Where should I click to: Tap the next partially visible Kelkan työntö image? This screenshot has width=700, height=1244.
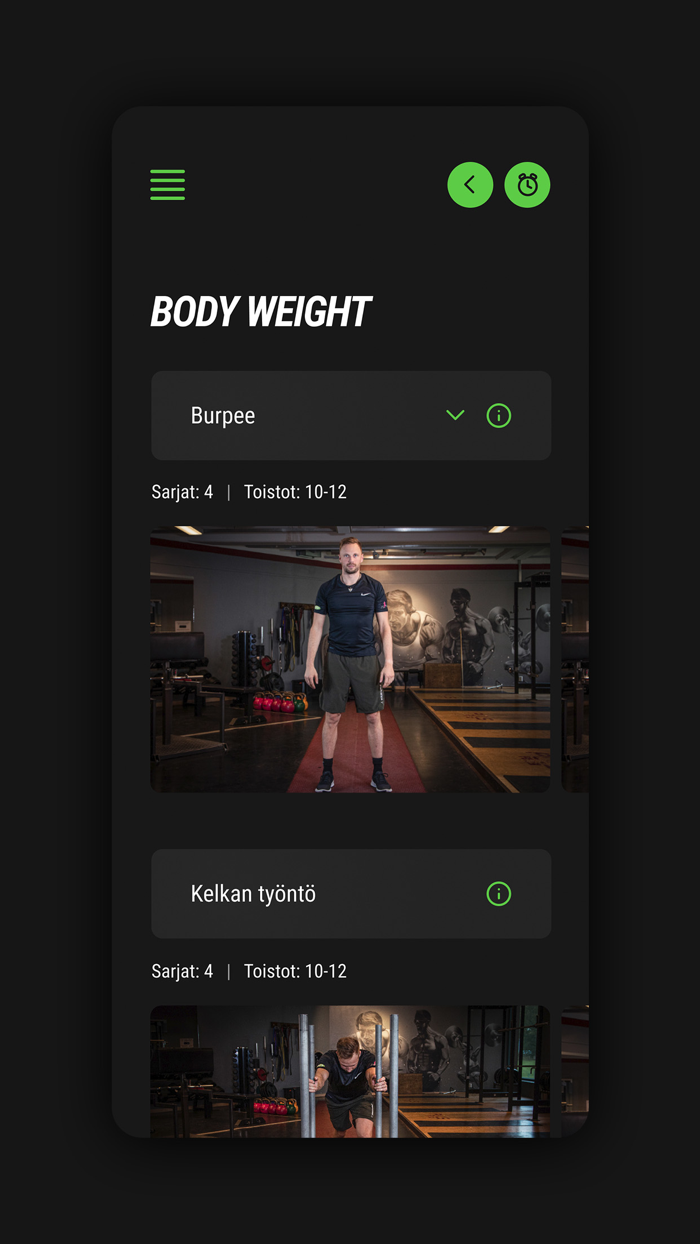[x=575, y=1071]
